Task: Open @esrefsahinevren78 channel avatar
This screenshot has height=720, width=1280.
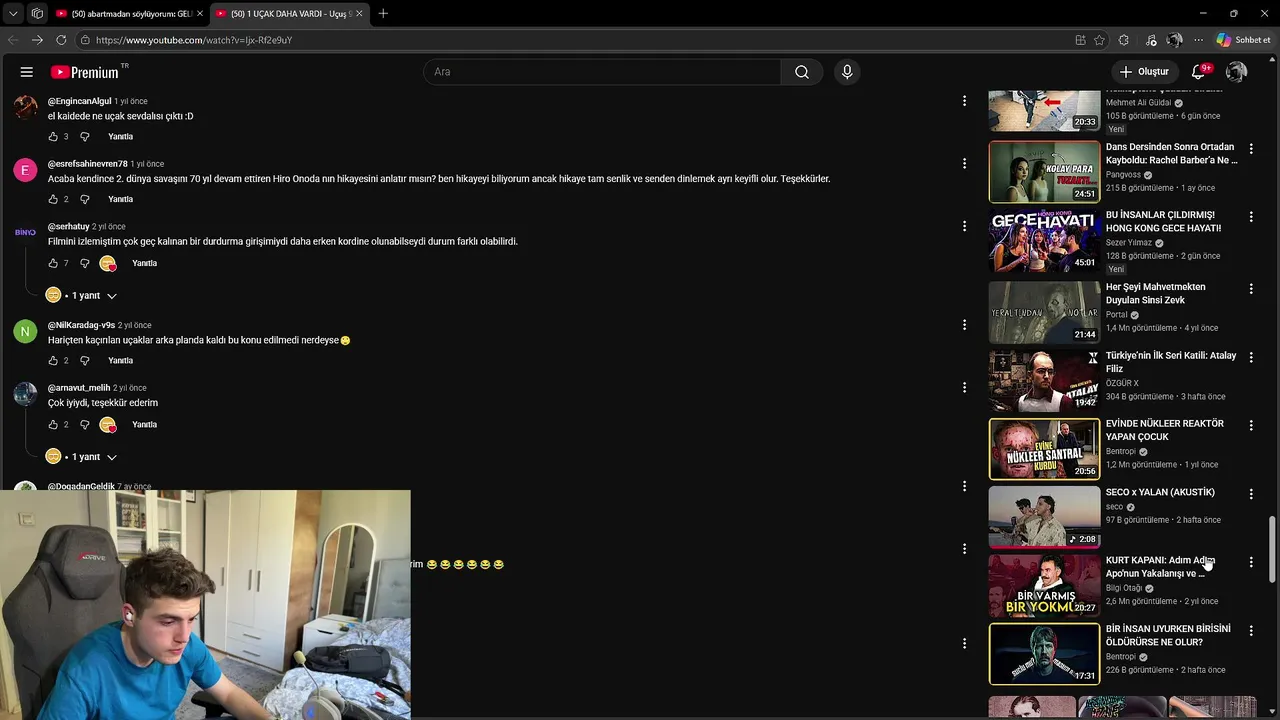Action: (25, 169)
